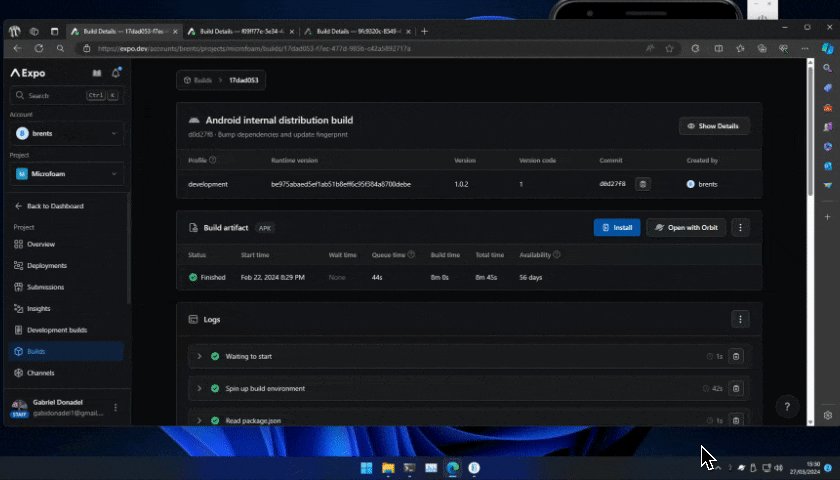Click the browser refresh icon
840x480 pixels.
(39, 48)
